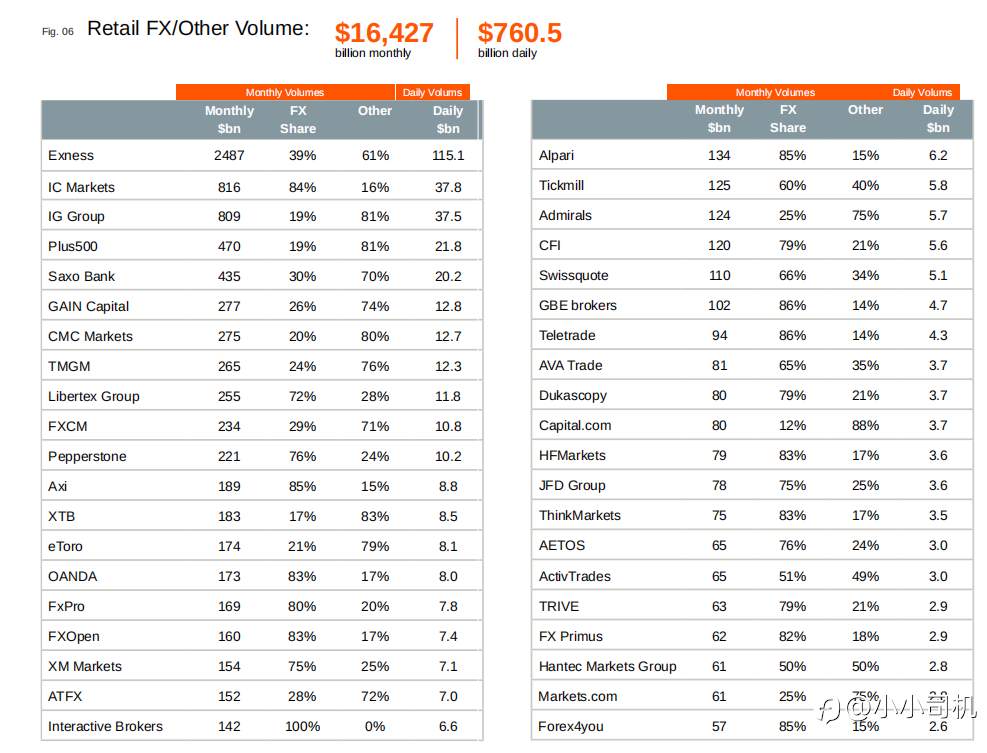
Task: Click the Interactive Brokers row label
Action: [x=105, y=727]
